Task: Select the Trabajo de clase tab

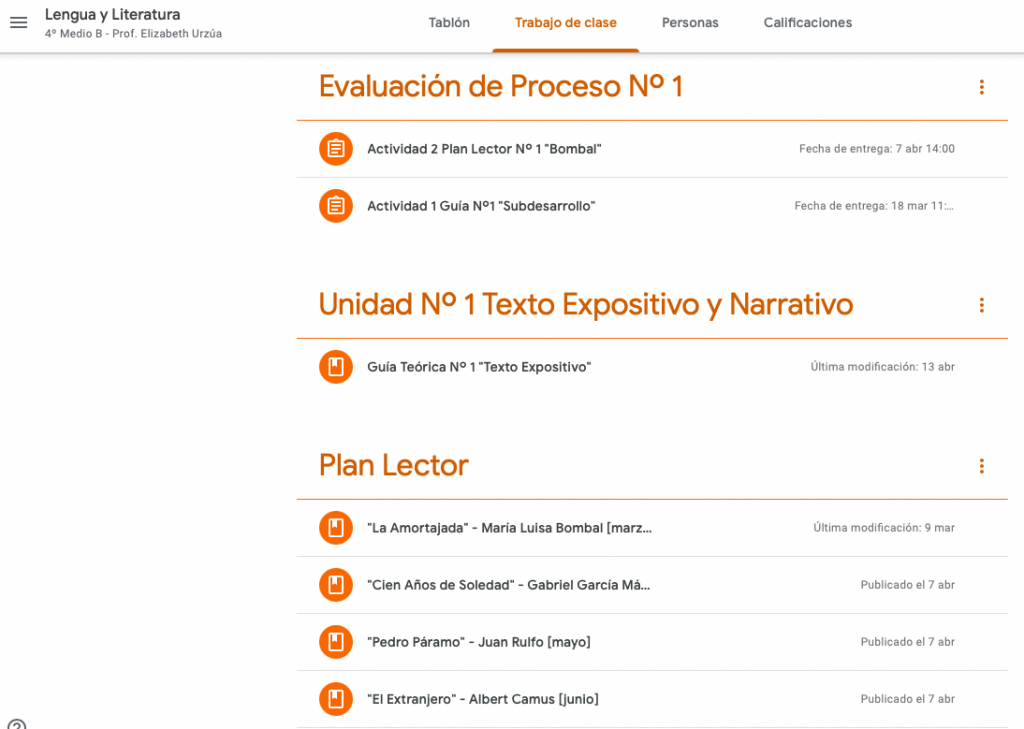Action: (x=565, y=23)
